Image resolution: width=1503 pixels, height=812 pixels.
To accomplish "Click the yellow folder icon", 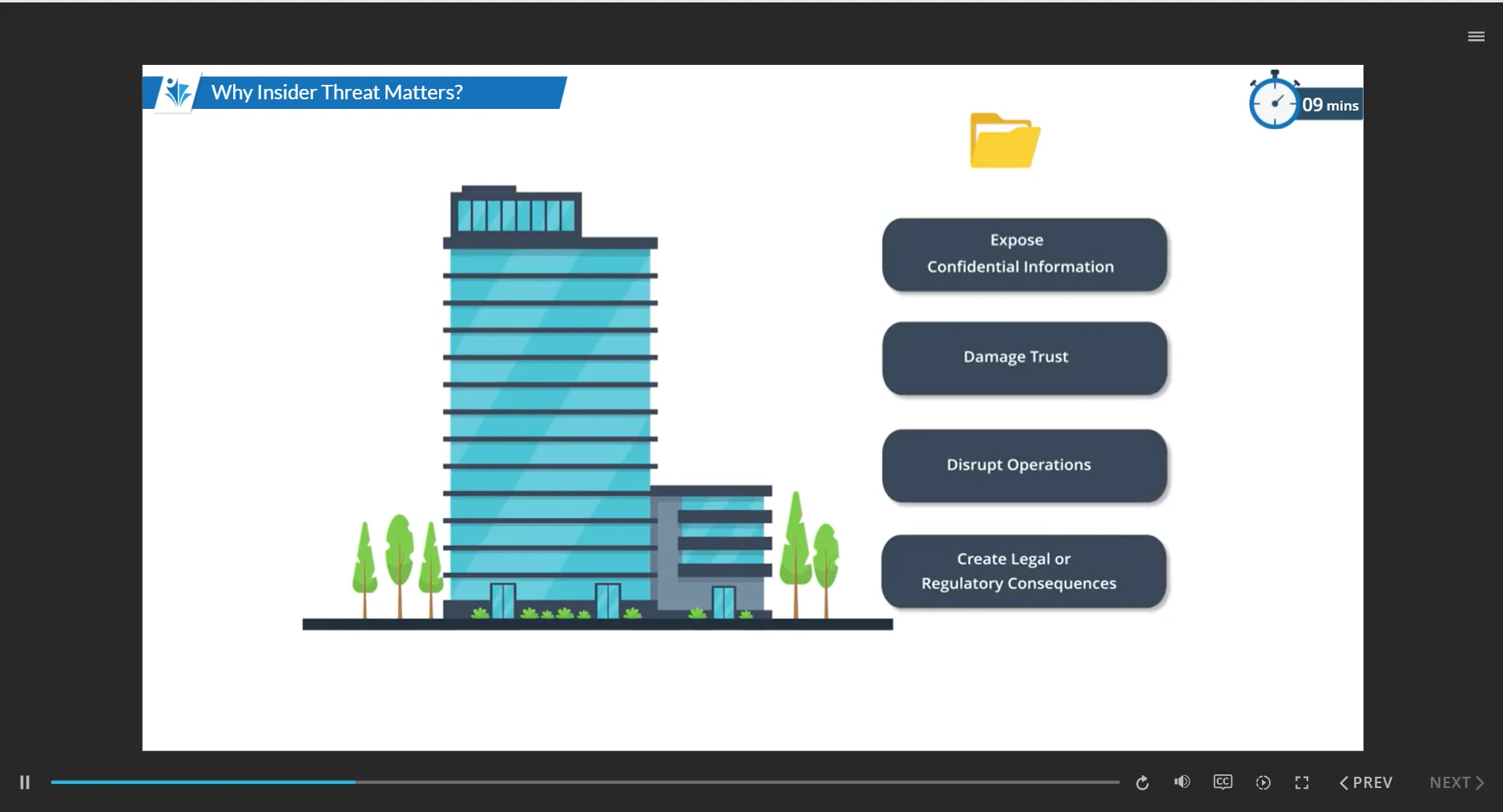I will click(x=1005, y=140).
